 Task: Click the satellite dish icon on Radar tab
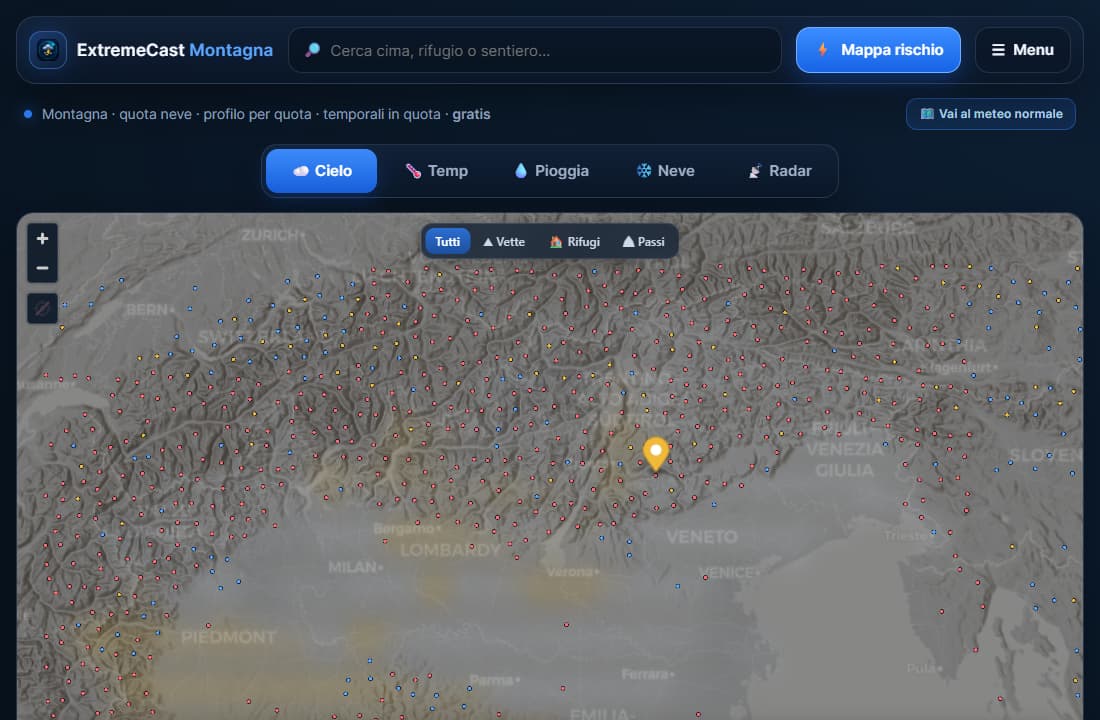click(x=755, y=171)
